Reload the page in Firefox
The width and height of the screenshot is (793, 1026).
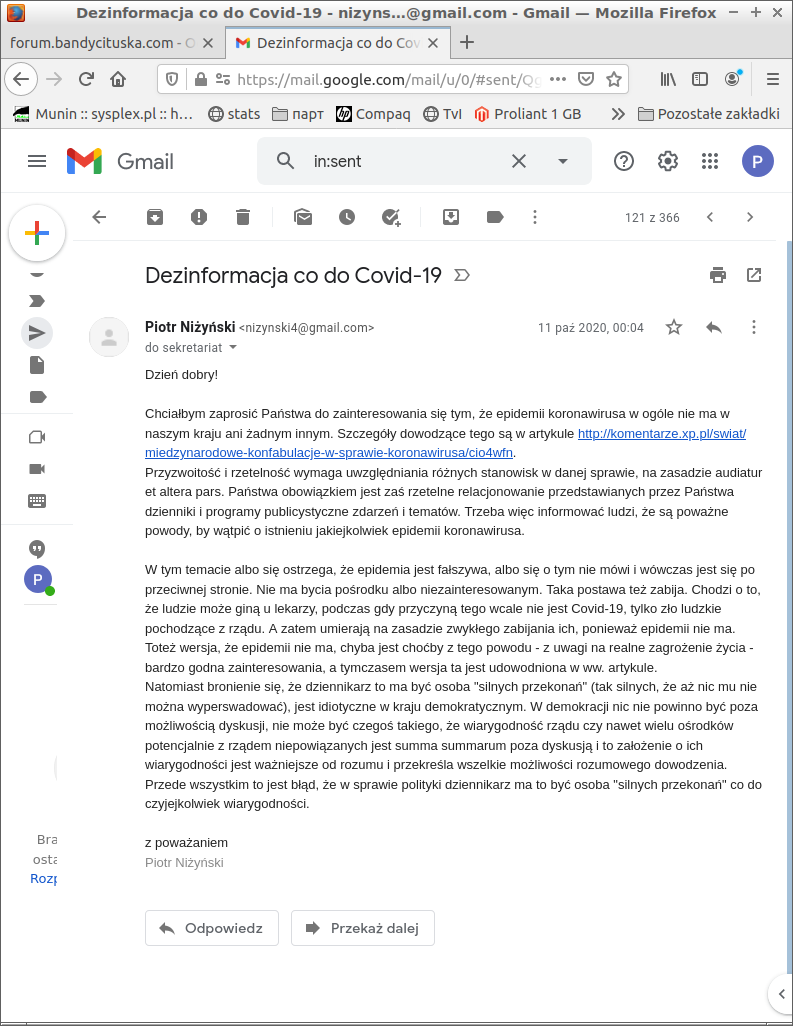tap(86, 79)
